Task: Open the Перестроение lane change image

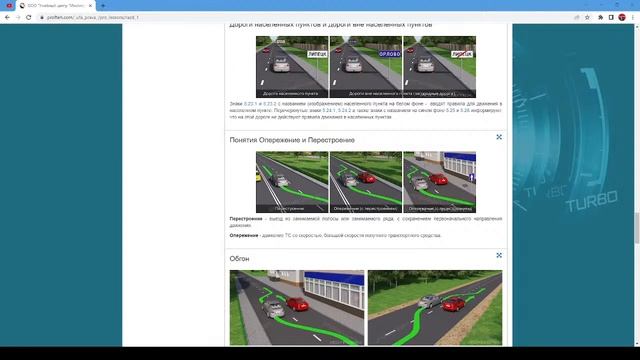Action: [292, 182]
